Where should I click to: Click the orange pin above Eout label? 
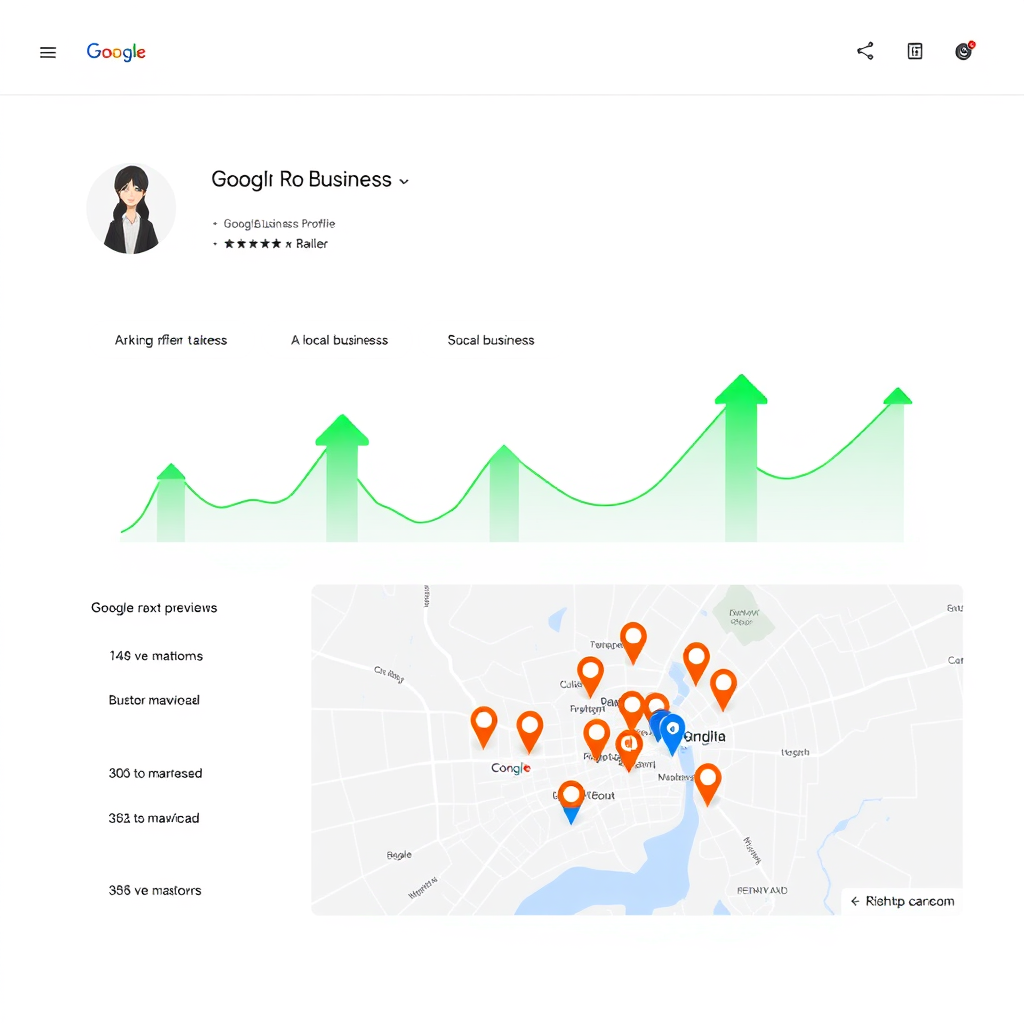click(572, 795)
